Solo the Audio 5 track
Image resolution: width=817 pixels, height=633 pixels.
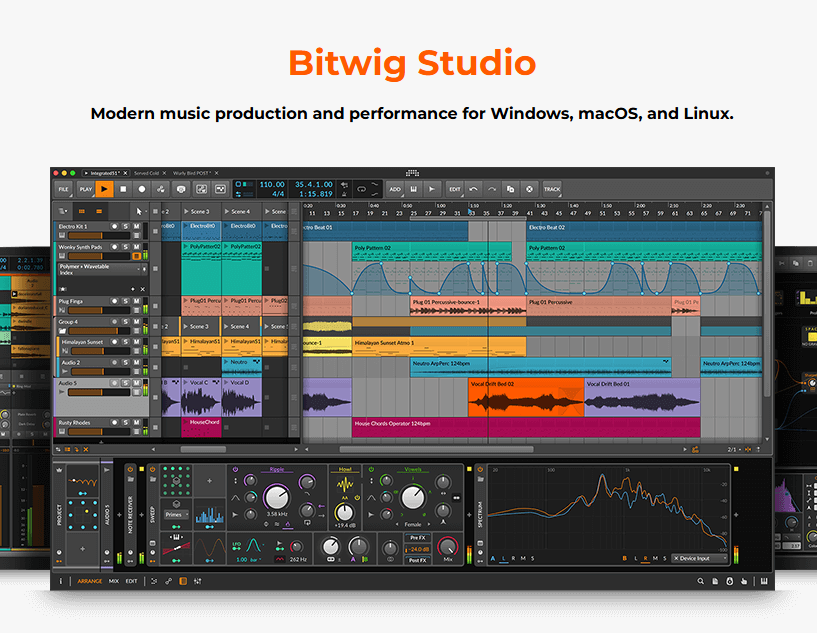tap(126, 383)
